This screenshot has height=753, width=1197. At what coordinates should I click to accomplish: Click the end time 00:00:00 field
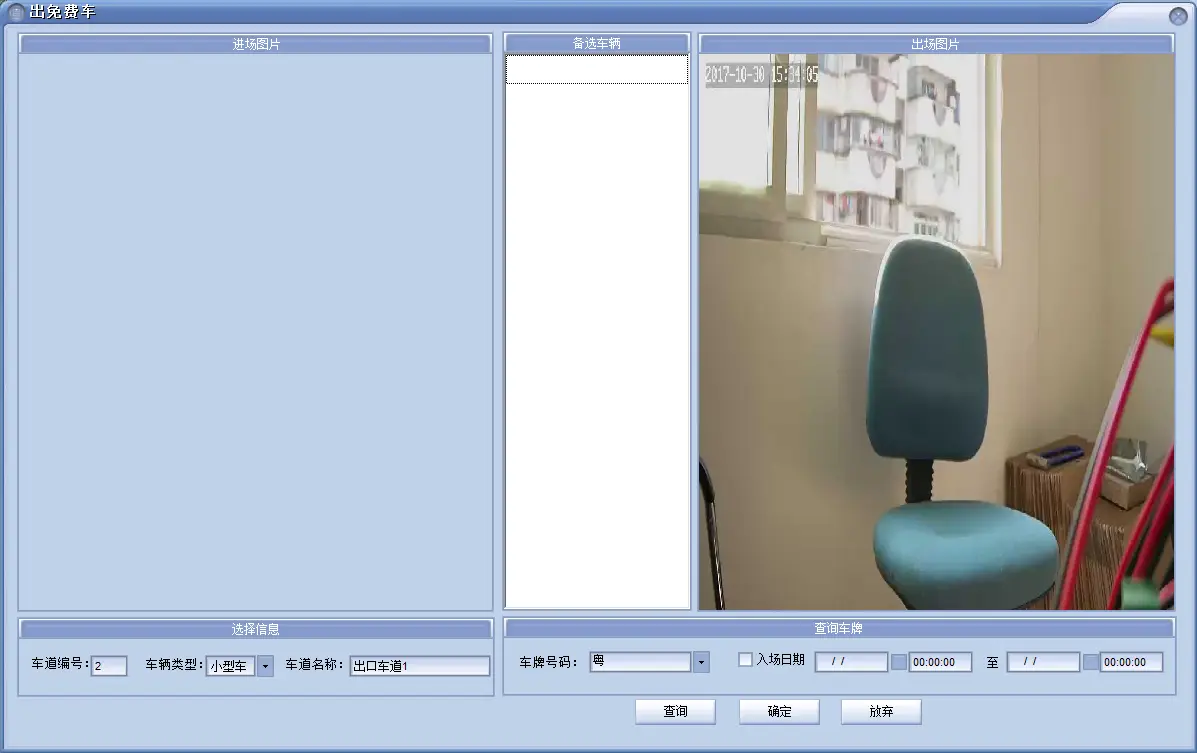pyautogui.click(x=1131, y=662)
